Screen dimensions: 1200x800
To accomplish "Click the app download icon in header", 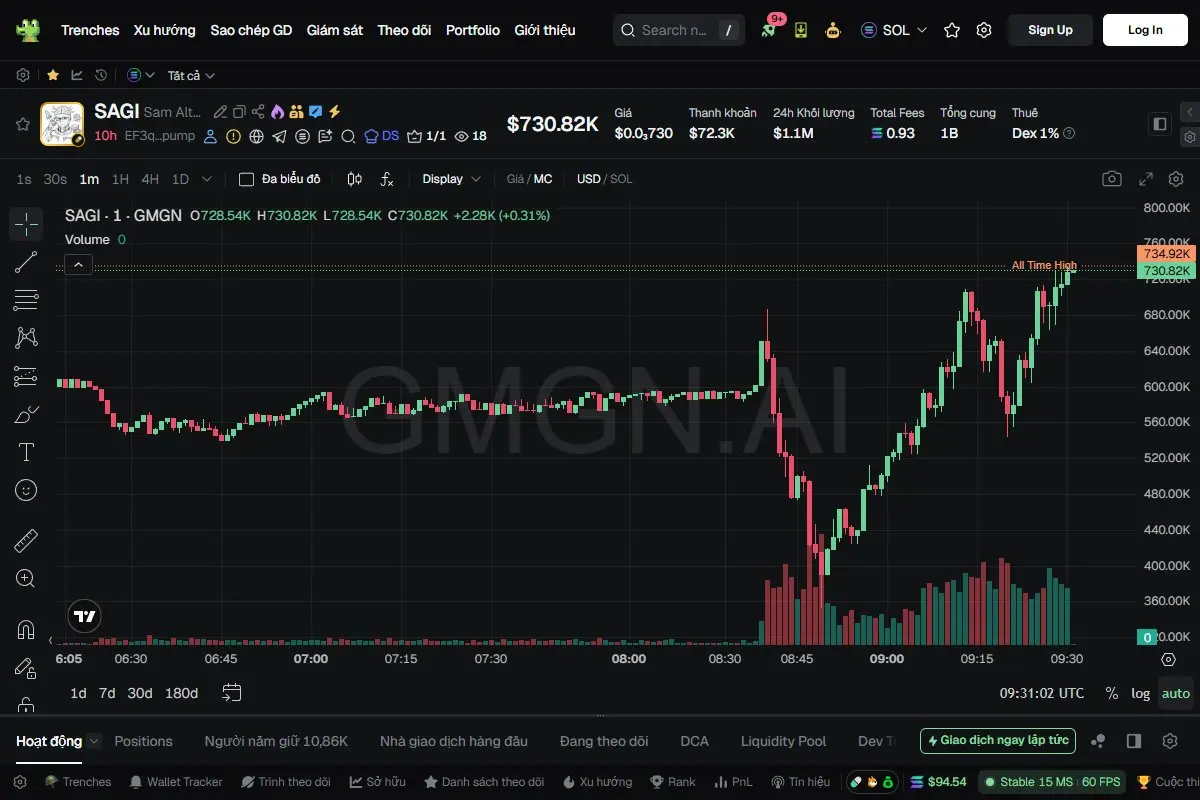I will (x=801, y=30).
